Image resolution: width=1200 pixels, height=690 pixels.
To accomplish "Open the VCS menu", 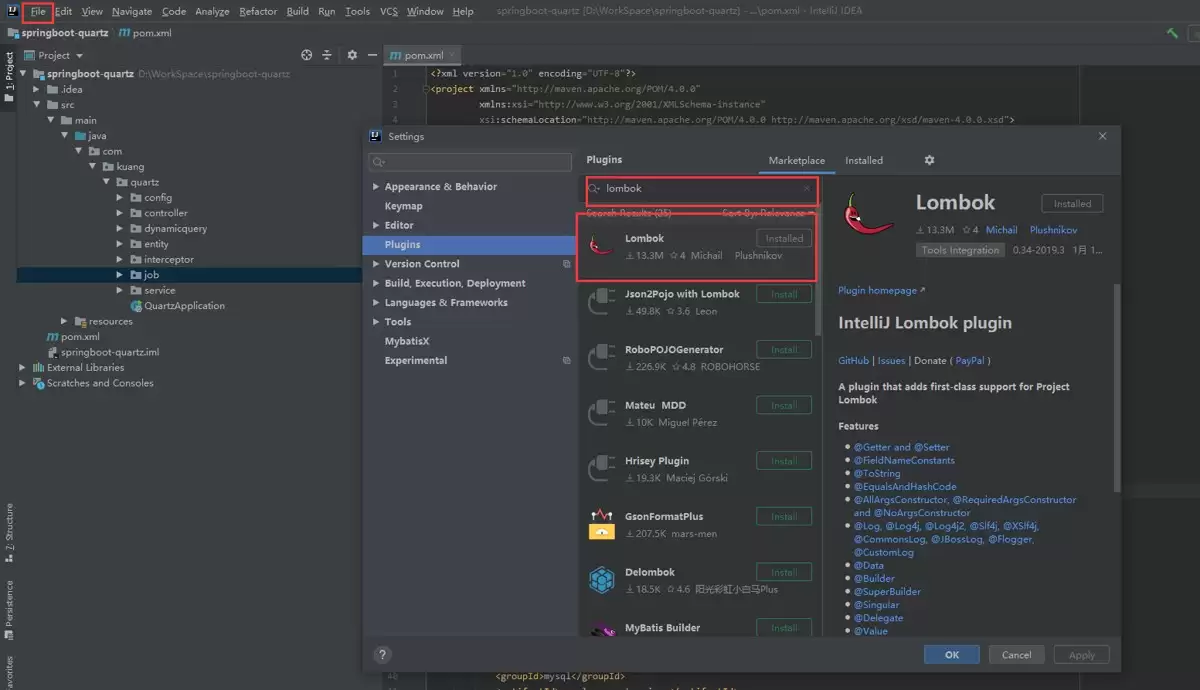I will tap(389, 11).
